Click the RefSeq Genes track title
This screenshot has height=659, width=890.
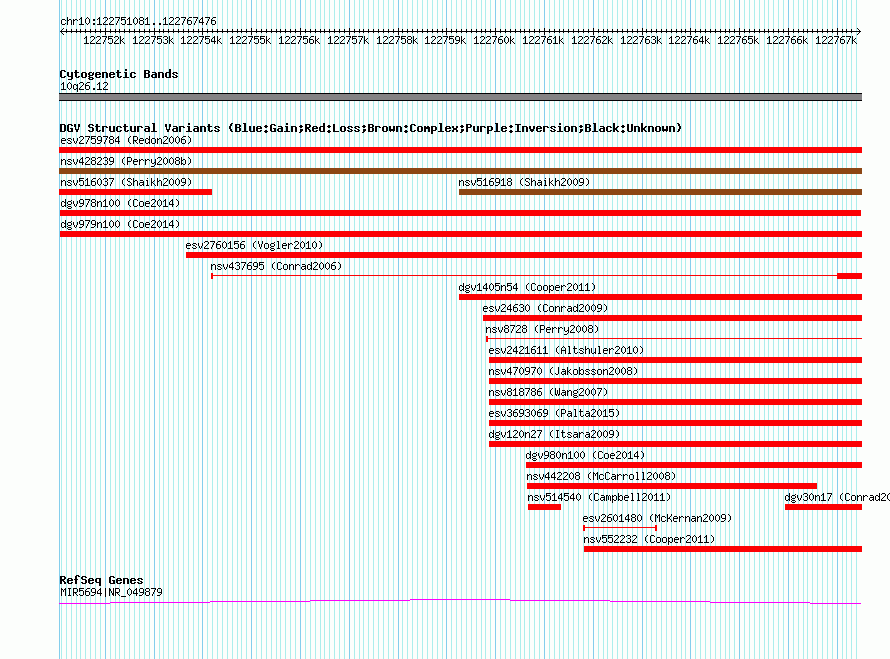102,580
